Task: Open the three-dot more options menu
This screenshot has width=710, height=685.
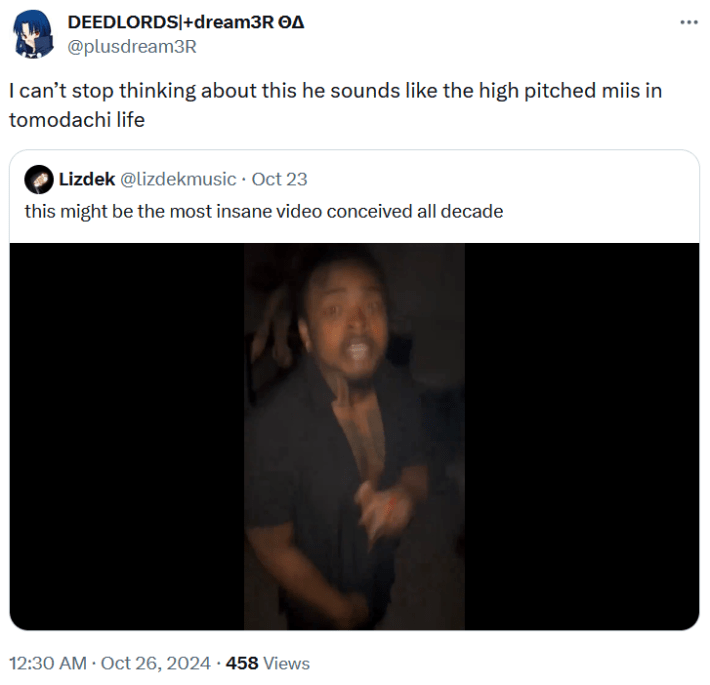Action: pyautogui.click(x=689, y=22)
